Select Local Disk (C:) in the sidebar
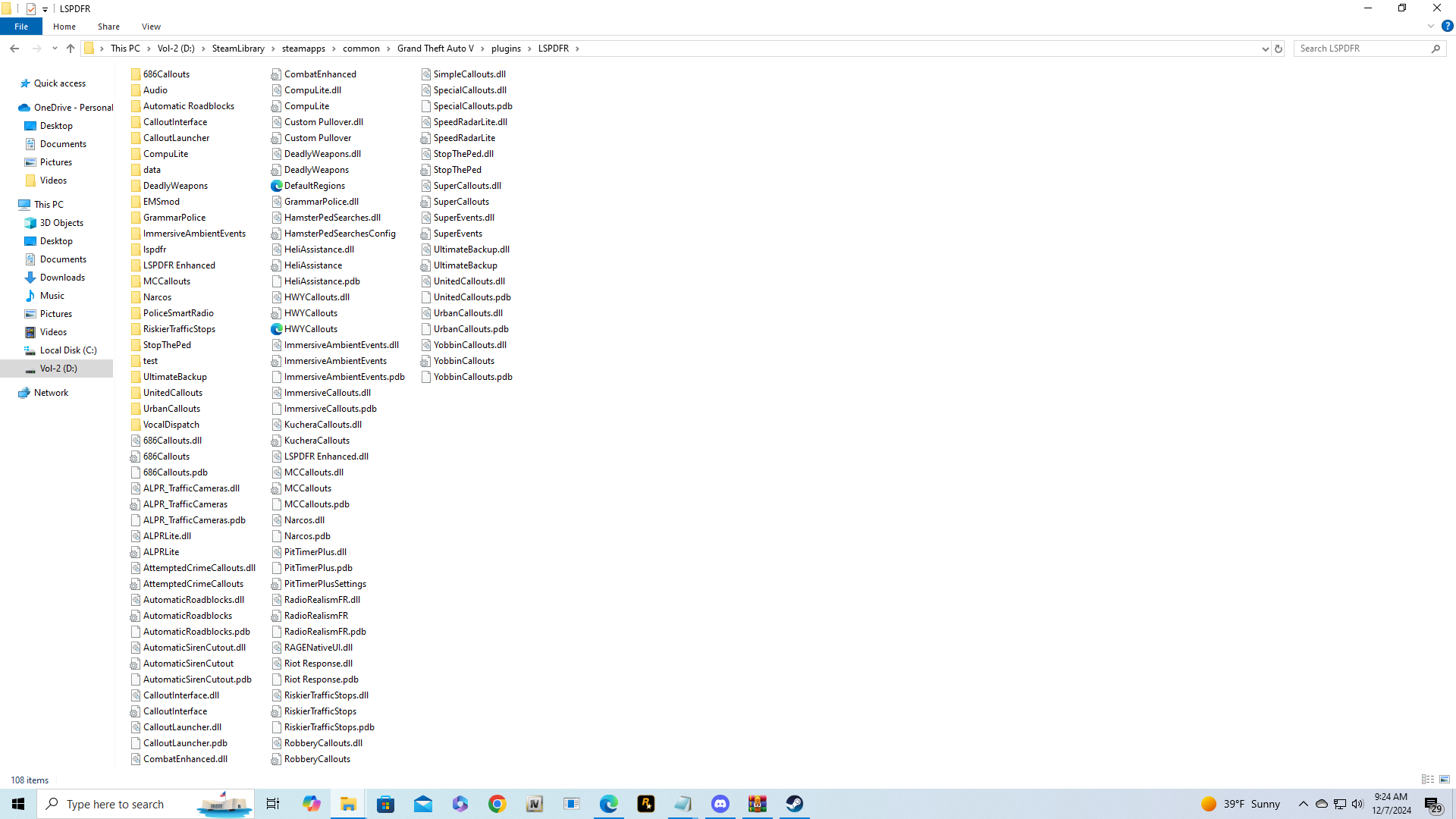 coord(68,350)
